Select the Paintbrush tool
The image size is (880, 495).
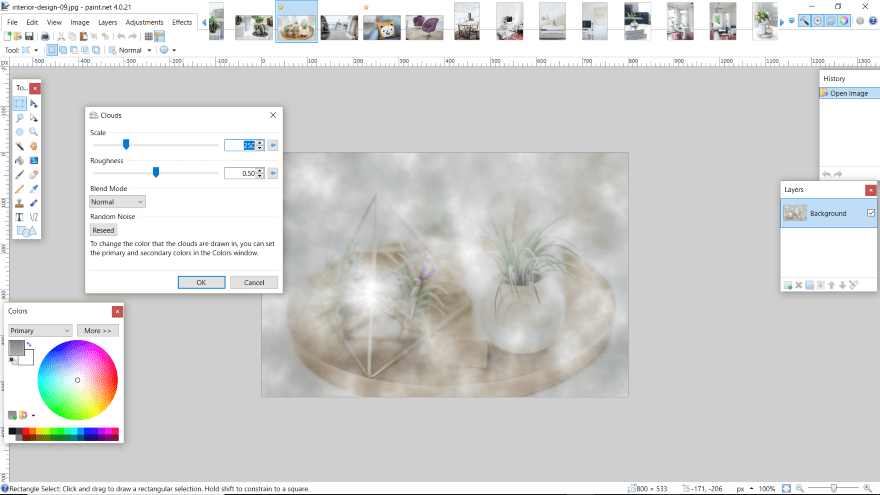click(20, 175)
